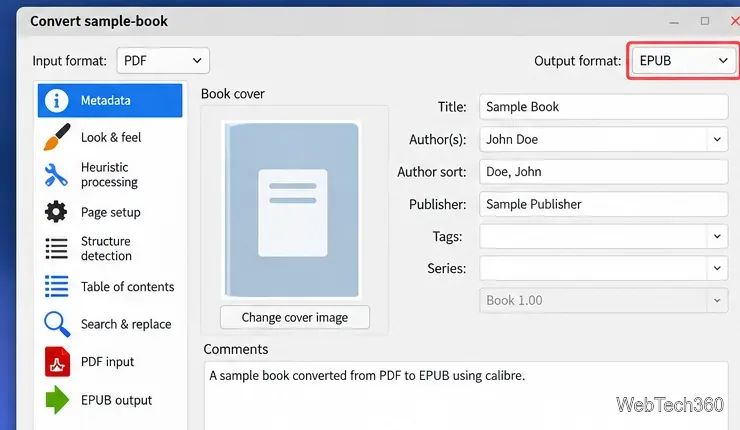Click the Change cover image button
Screen dimensions: 740x430
tap(295, 318)
